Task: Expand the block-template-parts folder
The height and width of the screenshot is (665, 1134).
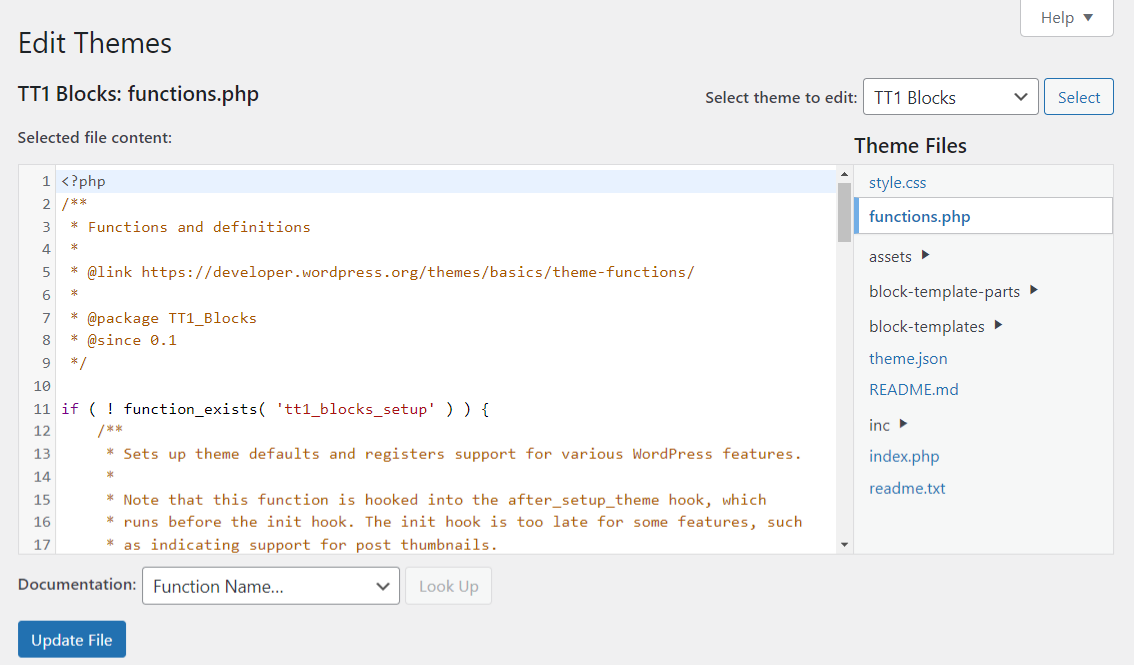Action: point(944,291)
